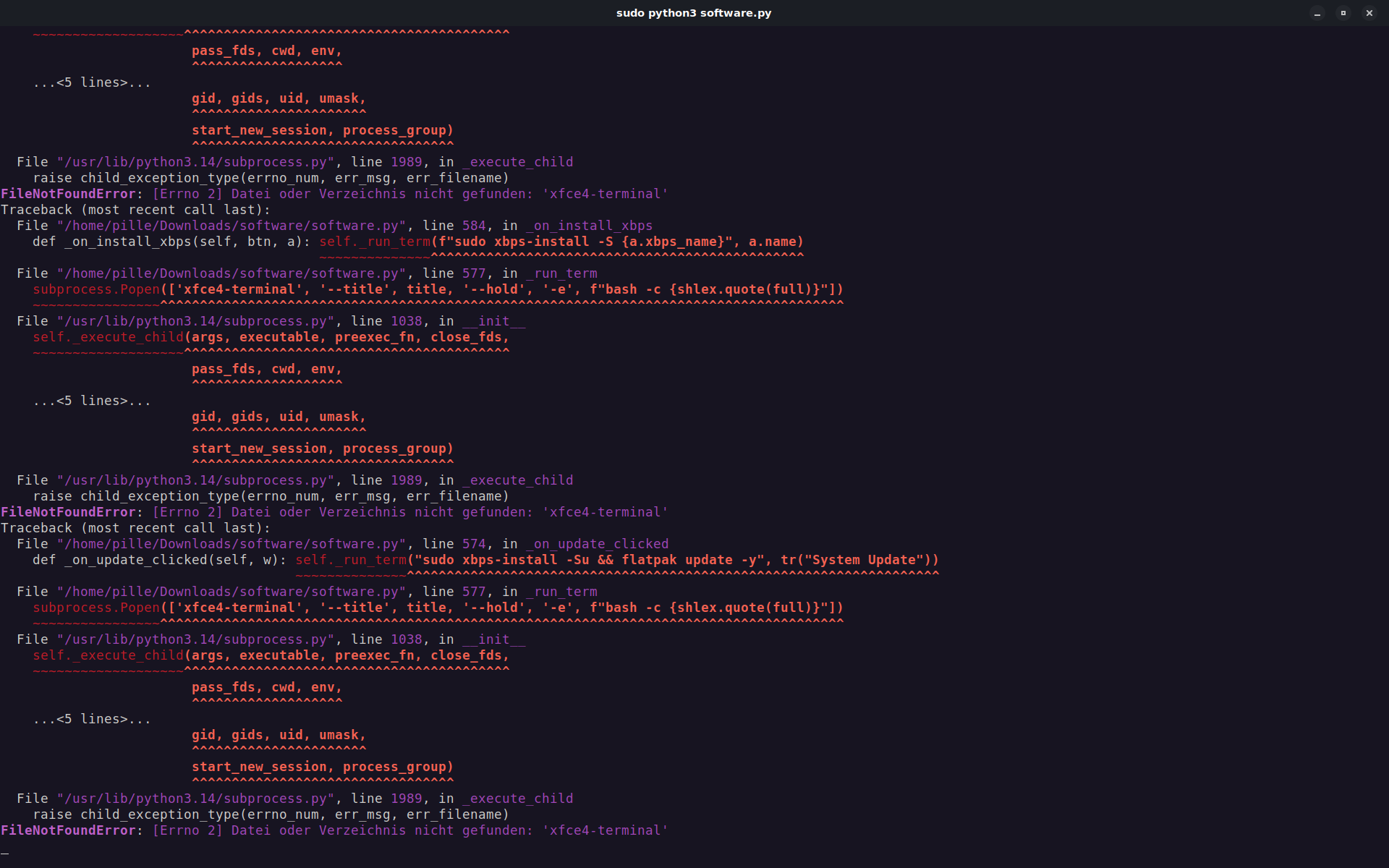Open software.py path on line 574 entry
Viewport: 1389px width, 868px height.
click(231, 544)
